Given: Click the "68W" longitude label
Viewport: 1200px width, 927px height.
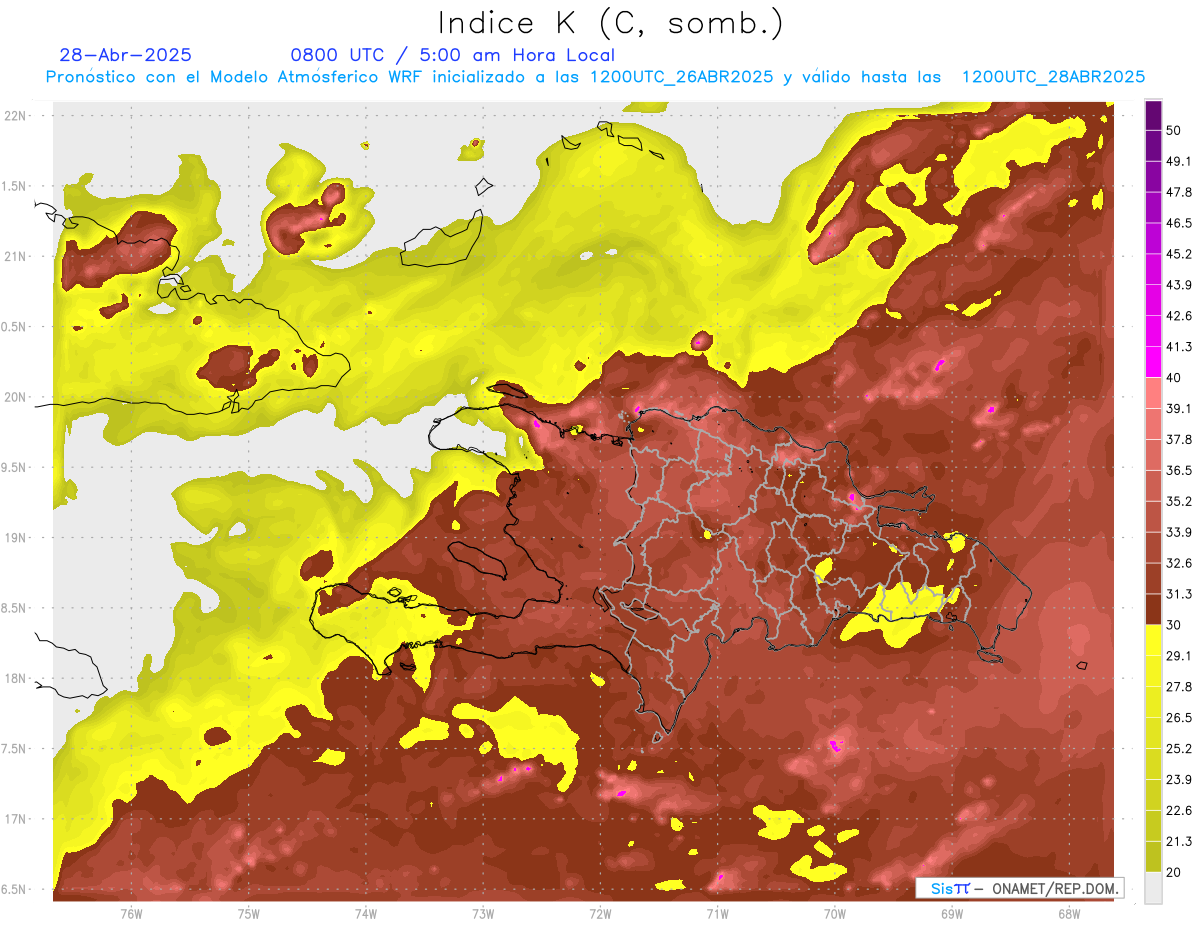Looking at the screenshot, I should [1069, 914].
